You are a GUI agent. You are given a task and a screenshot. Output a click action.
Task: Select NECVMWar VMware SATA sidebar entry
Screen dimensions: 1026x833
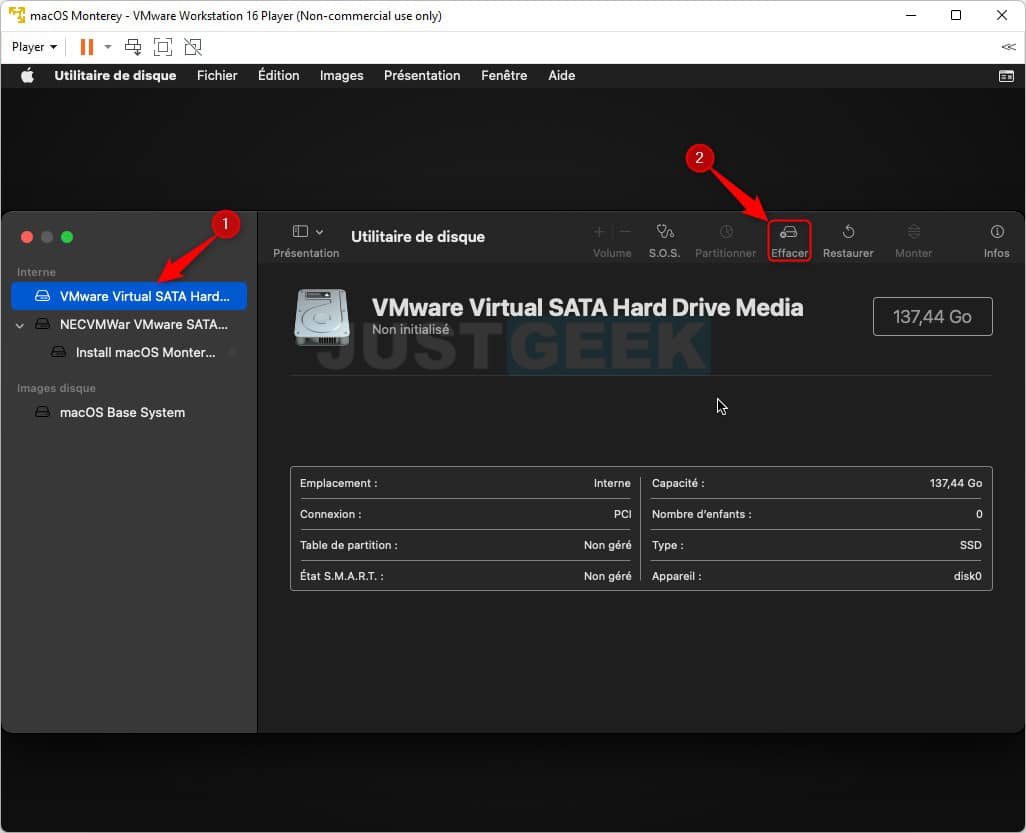pos(129,324)
